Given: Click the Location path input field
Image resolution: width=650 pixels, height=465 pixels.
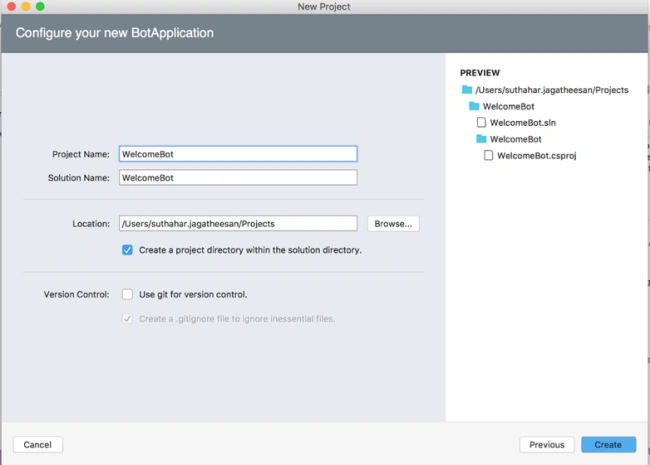Looking at the screenshot, I should 238,223.
